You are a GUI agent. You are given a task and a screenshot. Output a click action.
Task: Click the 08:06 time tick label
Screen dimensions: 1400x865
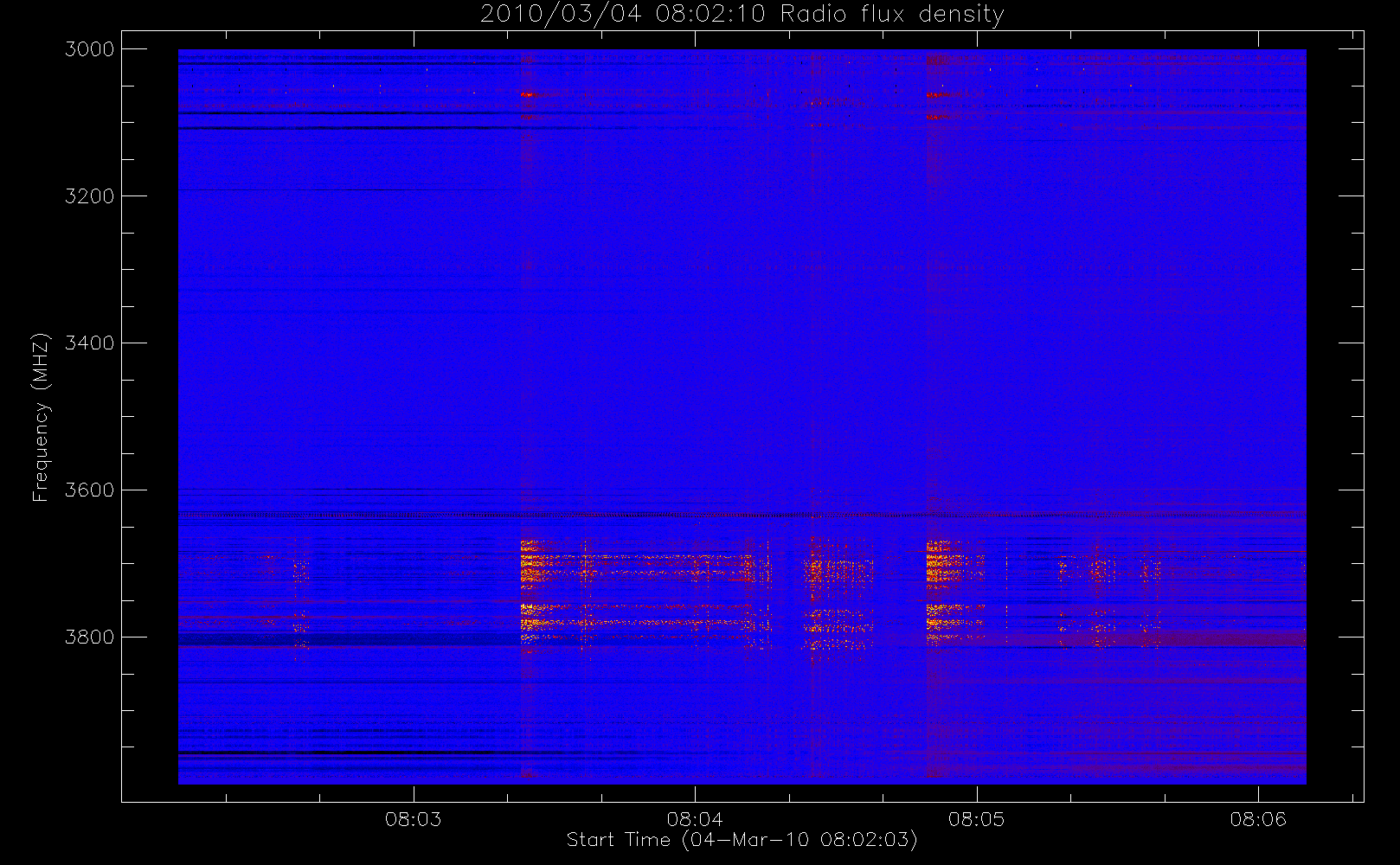click(x=1258, y=819)
